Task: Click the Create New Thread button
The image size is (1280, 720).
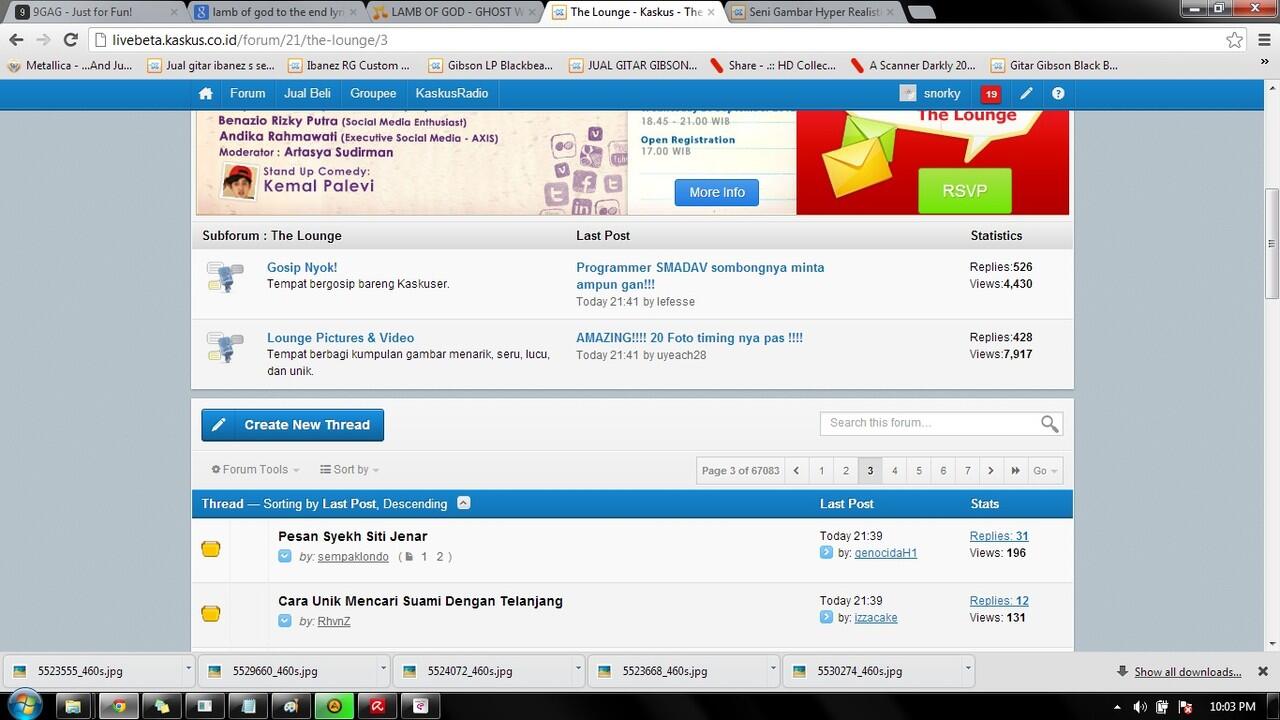Action: point(292,425)
